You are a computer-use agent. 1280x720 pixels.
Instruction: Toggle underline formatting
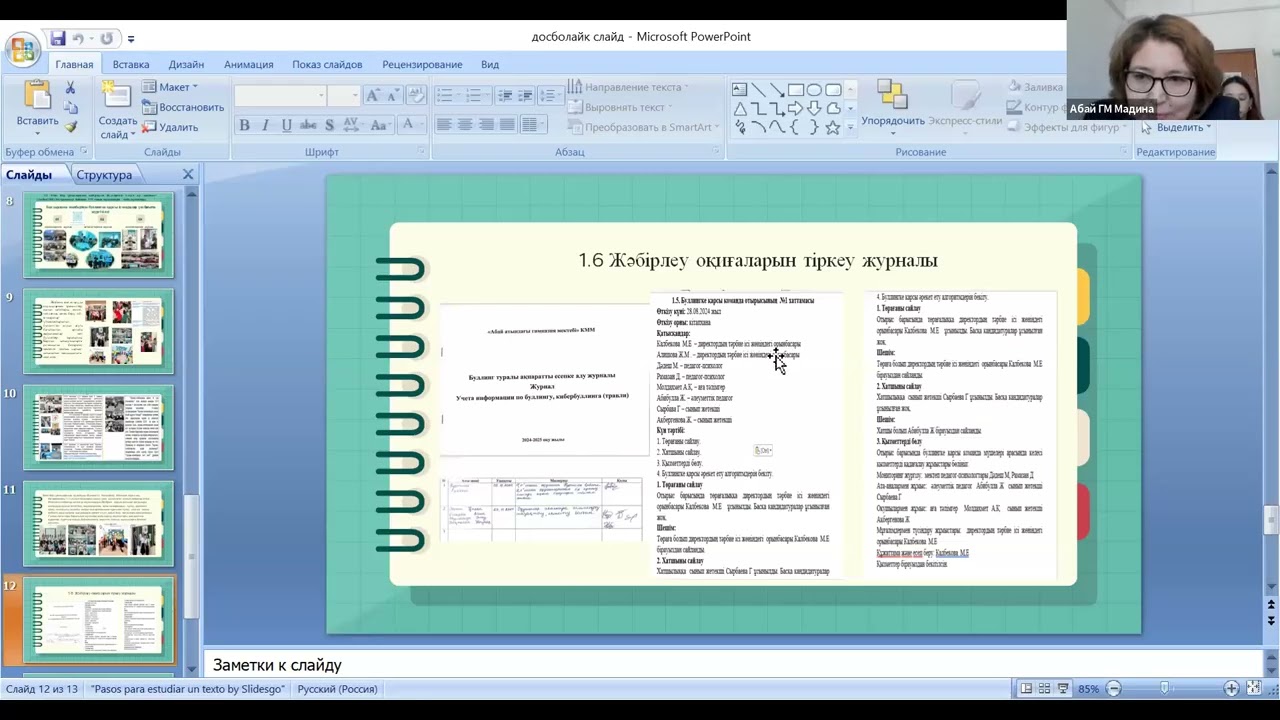click(286, 125)
